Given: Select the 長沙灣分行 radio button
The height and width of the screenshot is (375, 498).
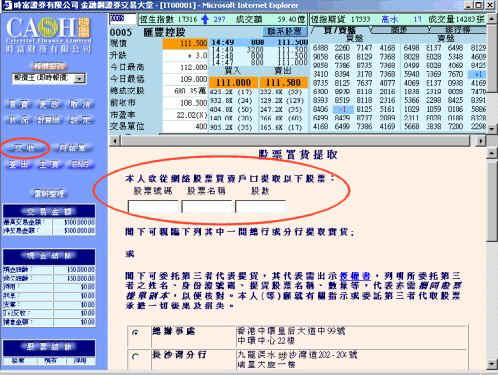Looking at the screenshot, I should pos(135,357).
